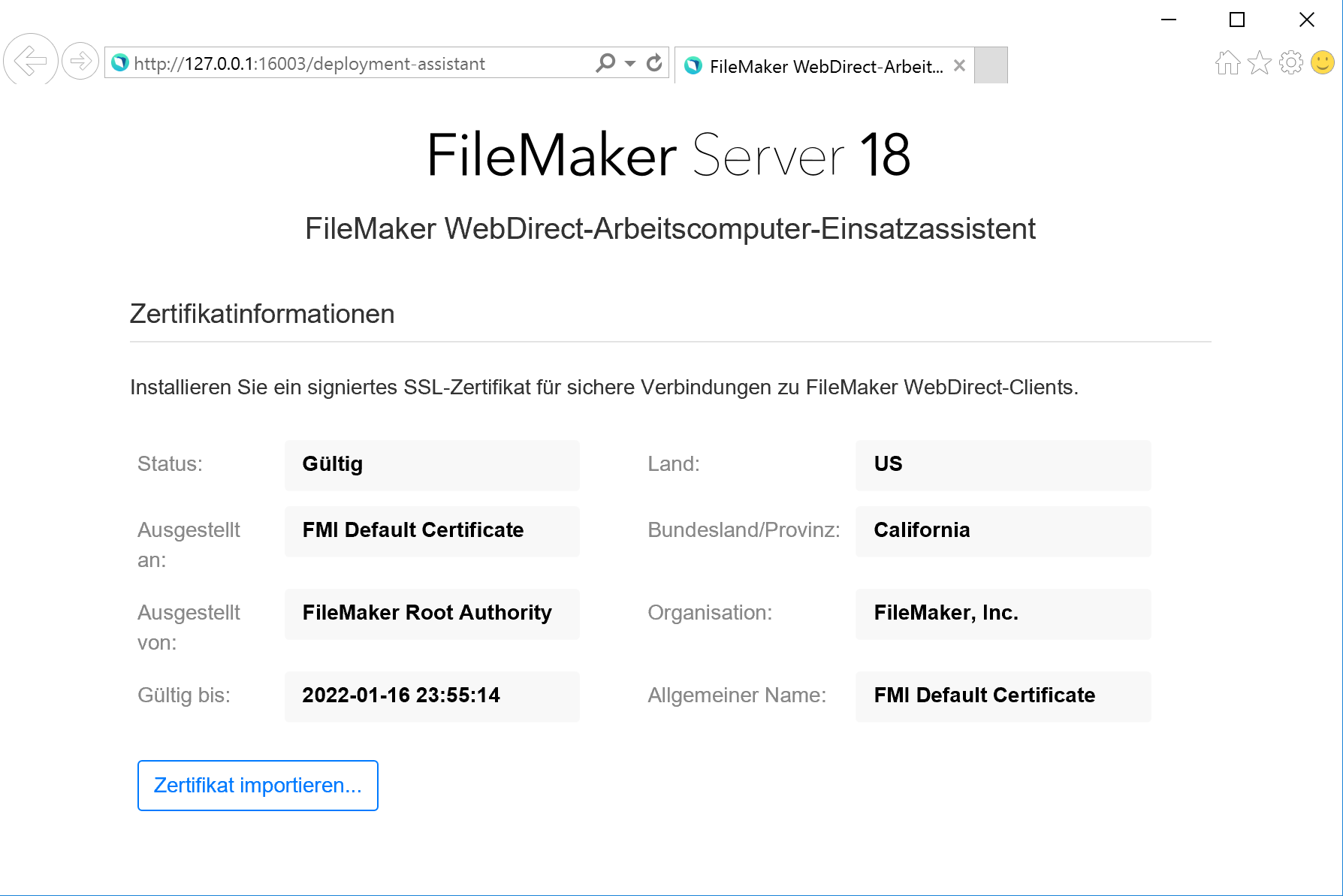Click the smiley feedback icon

point(1323,62)
